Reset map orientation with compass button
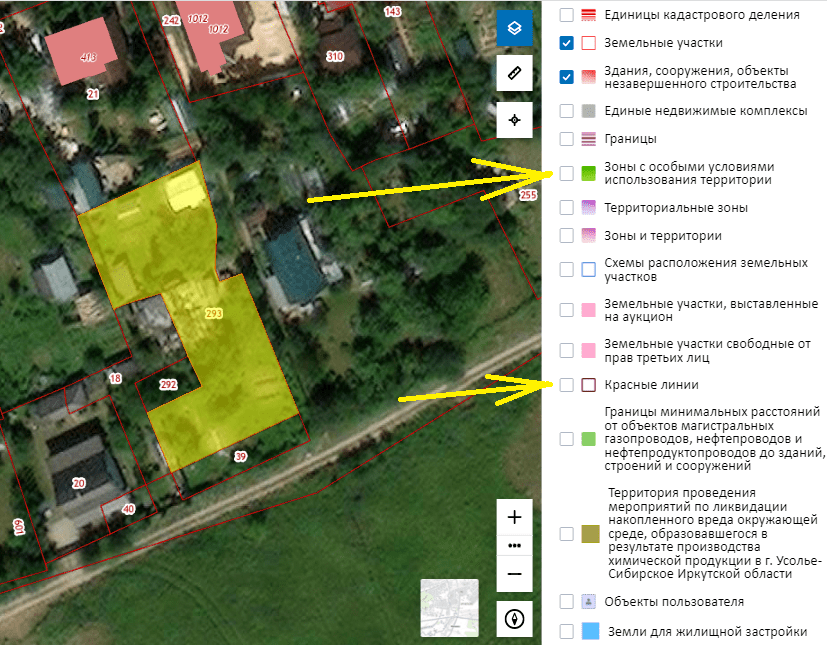The width and height of the screenshot is (827, 645). coord(515,618)
